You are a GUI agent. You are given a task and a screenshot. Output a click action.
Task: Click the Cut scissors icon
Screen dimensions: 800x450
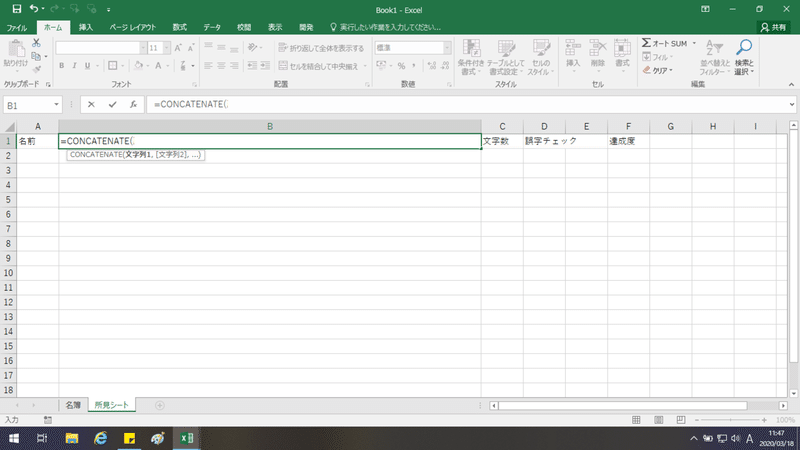click(x=36, y=43)
